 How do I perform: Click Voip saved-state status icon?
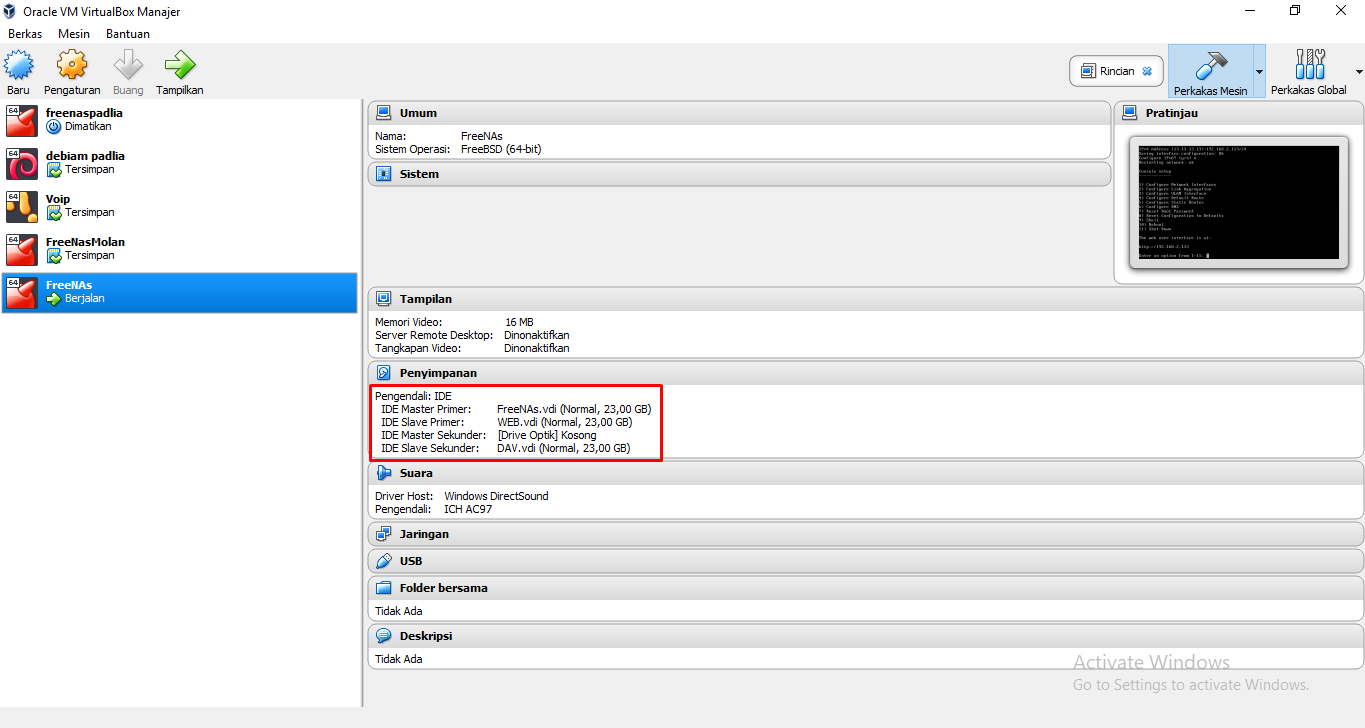click(x=54, y=213)
